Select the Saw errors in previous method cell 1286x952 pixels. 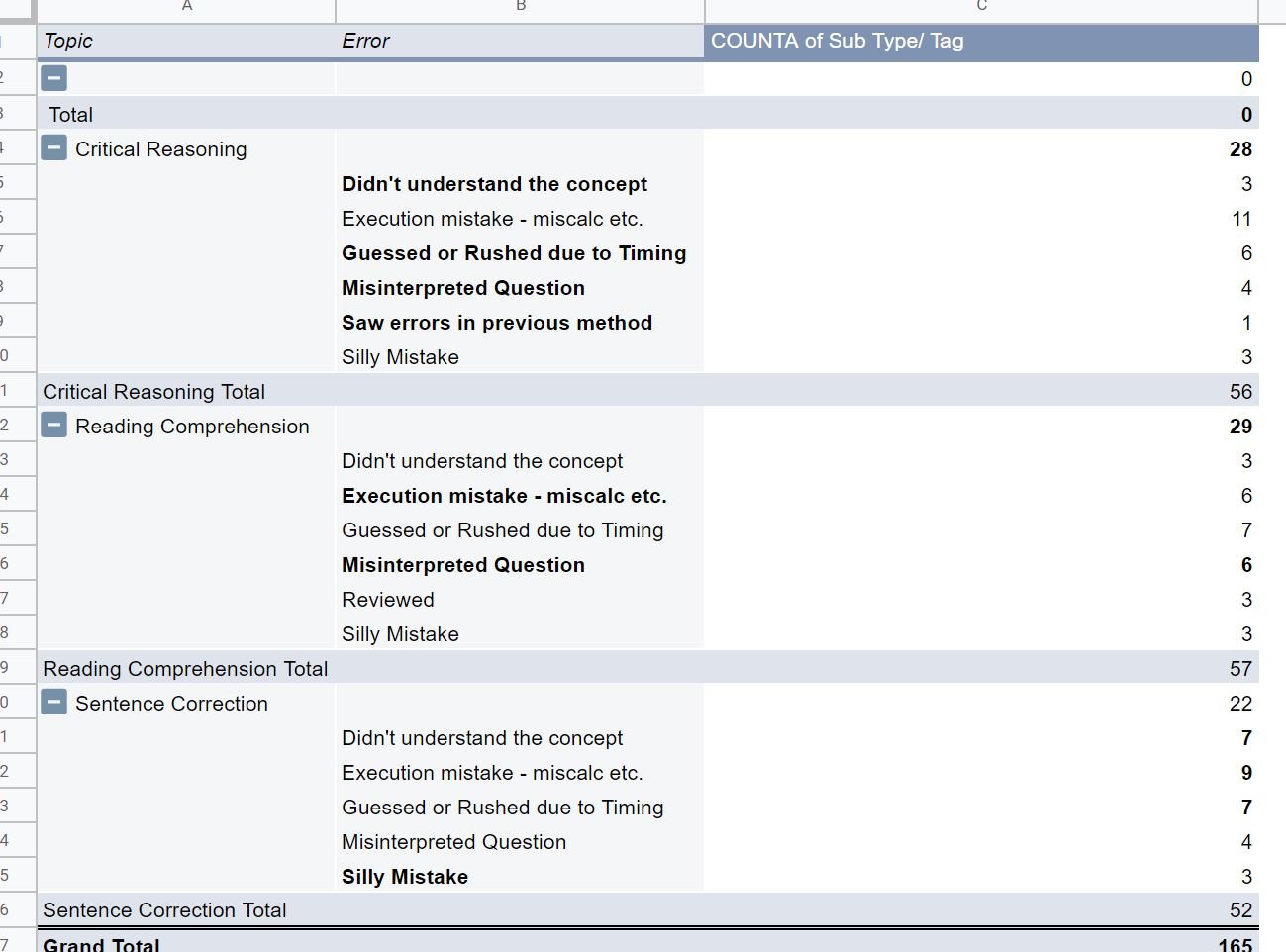coord(497,323)
